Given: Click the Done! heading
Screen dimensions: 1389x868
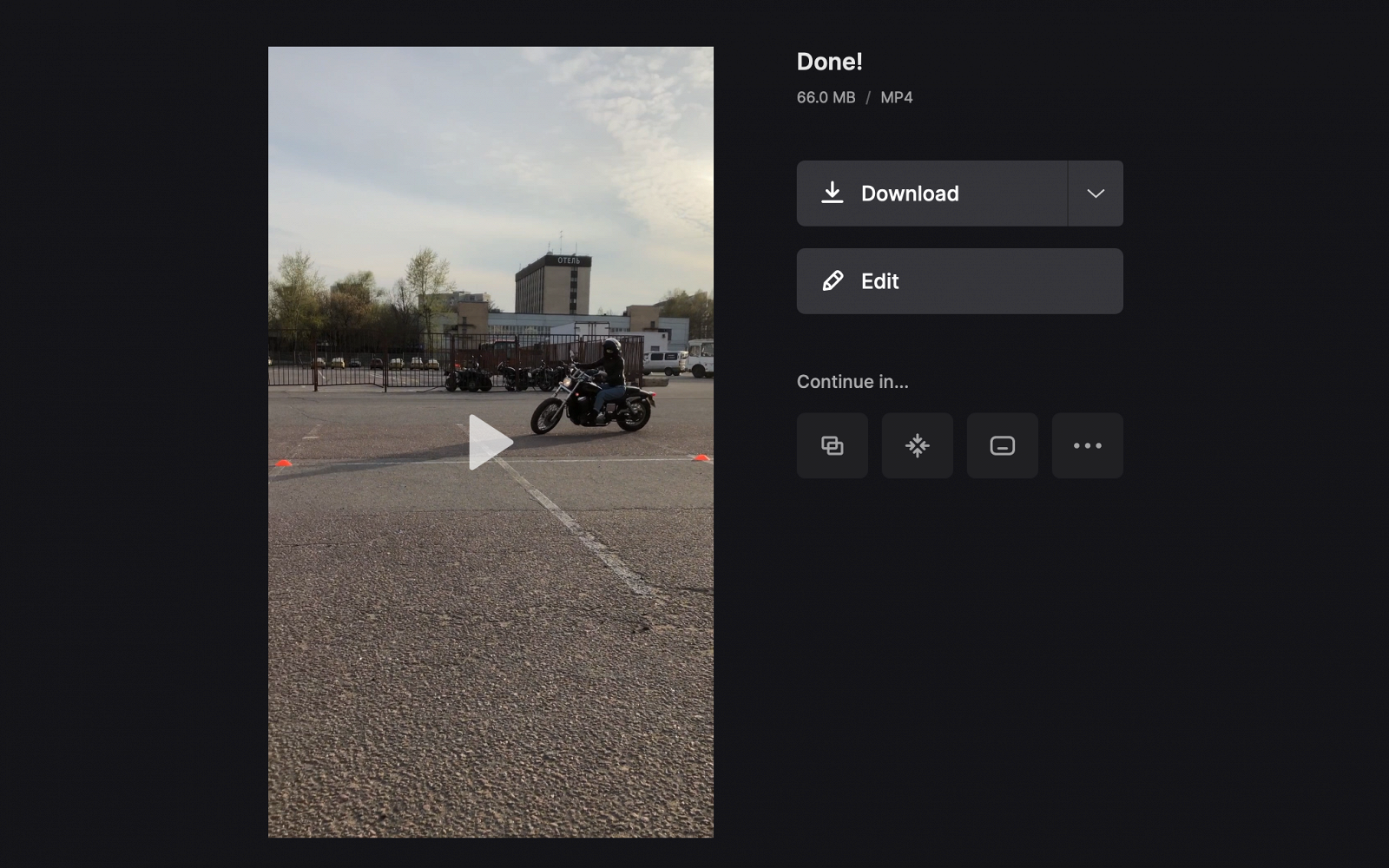Looking at the screenshot, I should [829, 61].
